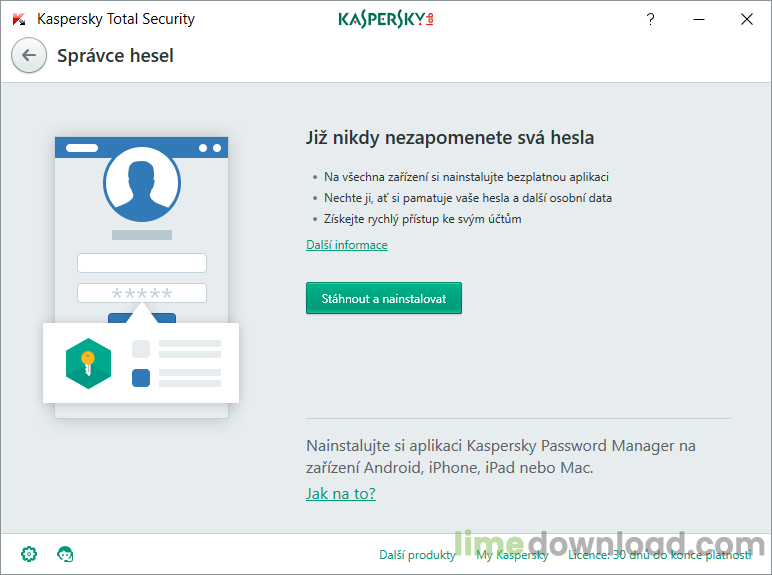Open the Další informace link
The height and width of the screenshot is (575, 772).
[x=347, y=245]
